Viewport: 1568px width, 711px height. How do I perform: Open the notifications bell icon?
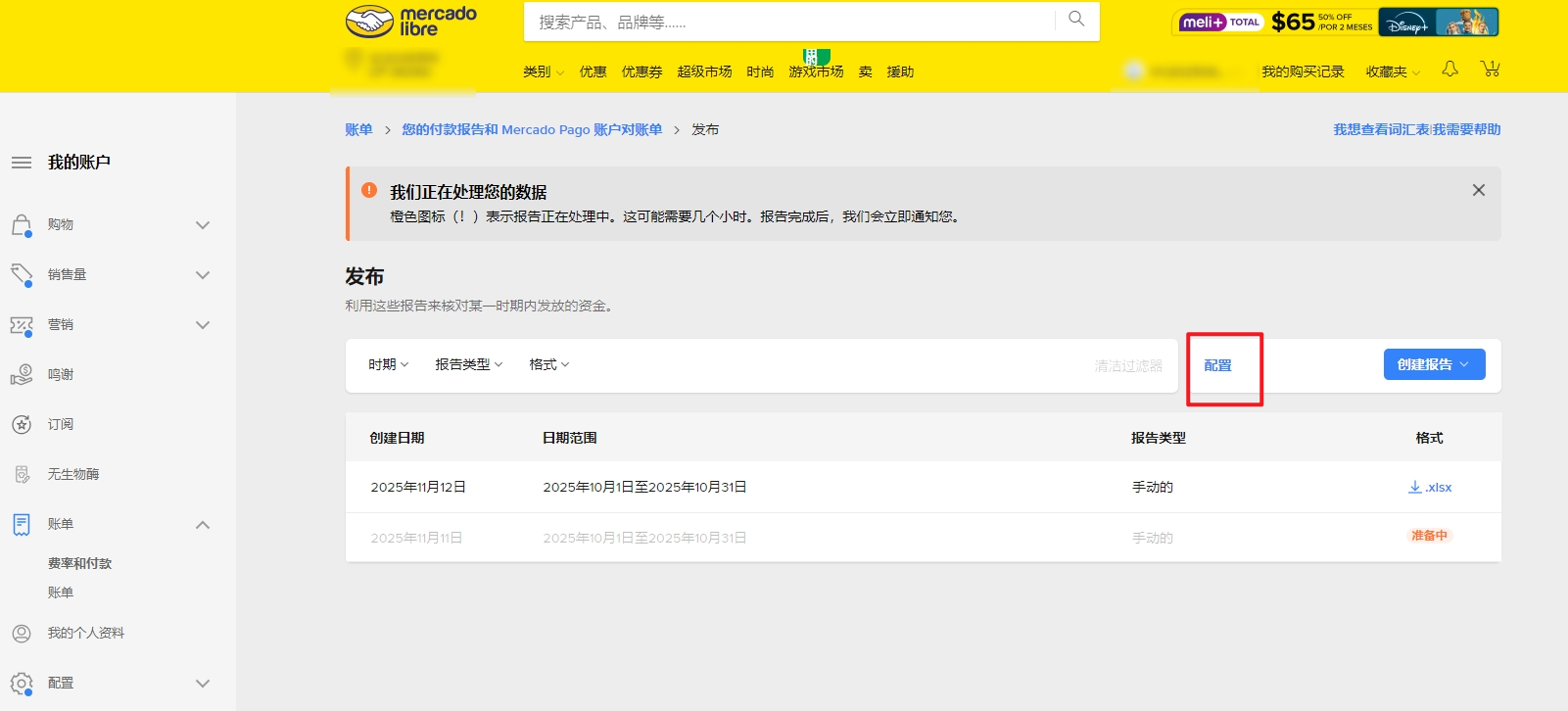(1449, 69)
